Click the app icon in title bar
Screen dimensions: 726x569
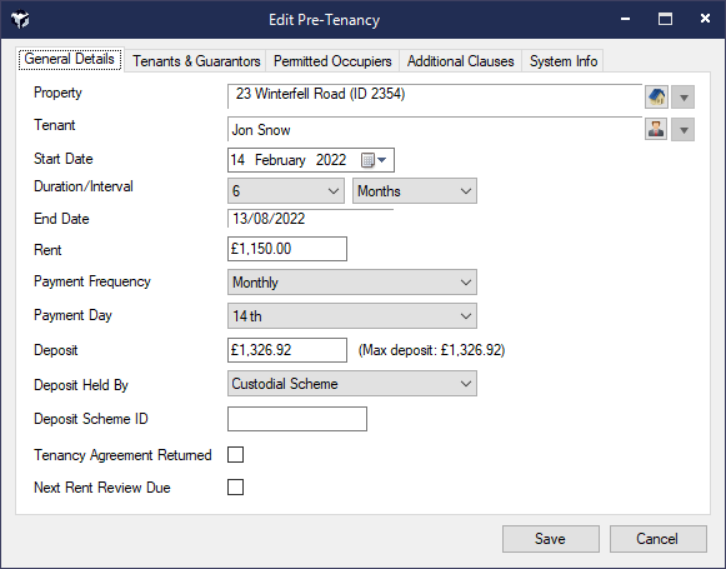click(19, 20)
